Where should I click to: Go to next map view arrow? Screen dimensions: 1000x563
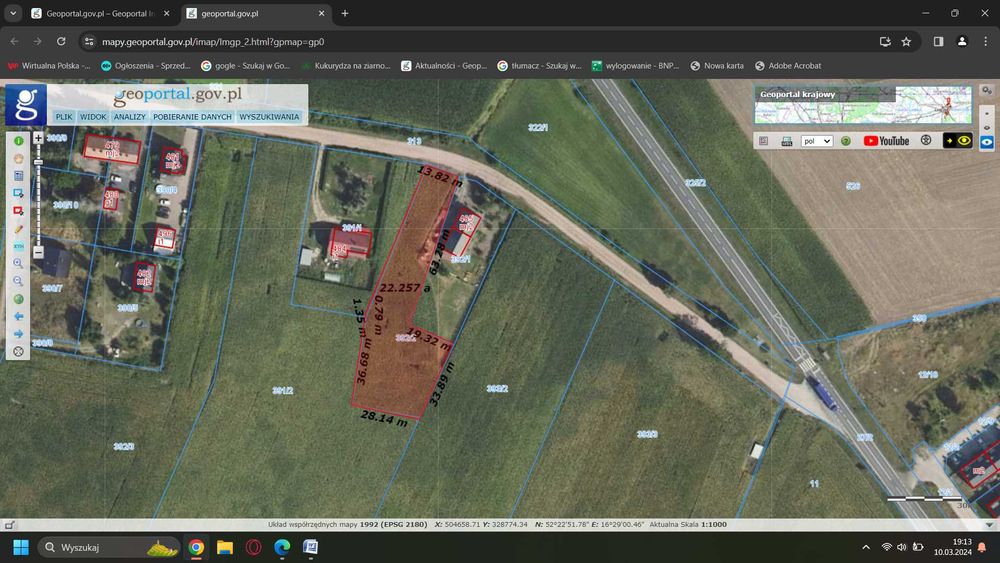[18, 333]
